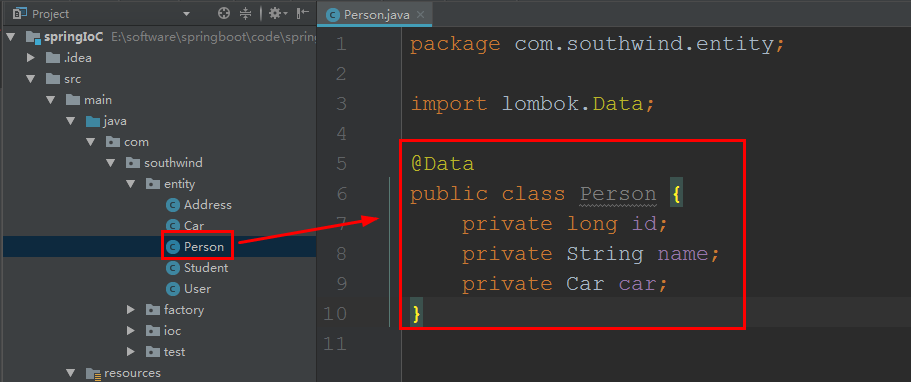Click the Student class icon
This screenshot has width=911, height=382.
point(173,268)
